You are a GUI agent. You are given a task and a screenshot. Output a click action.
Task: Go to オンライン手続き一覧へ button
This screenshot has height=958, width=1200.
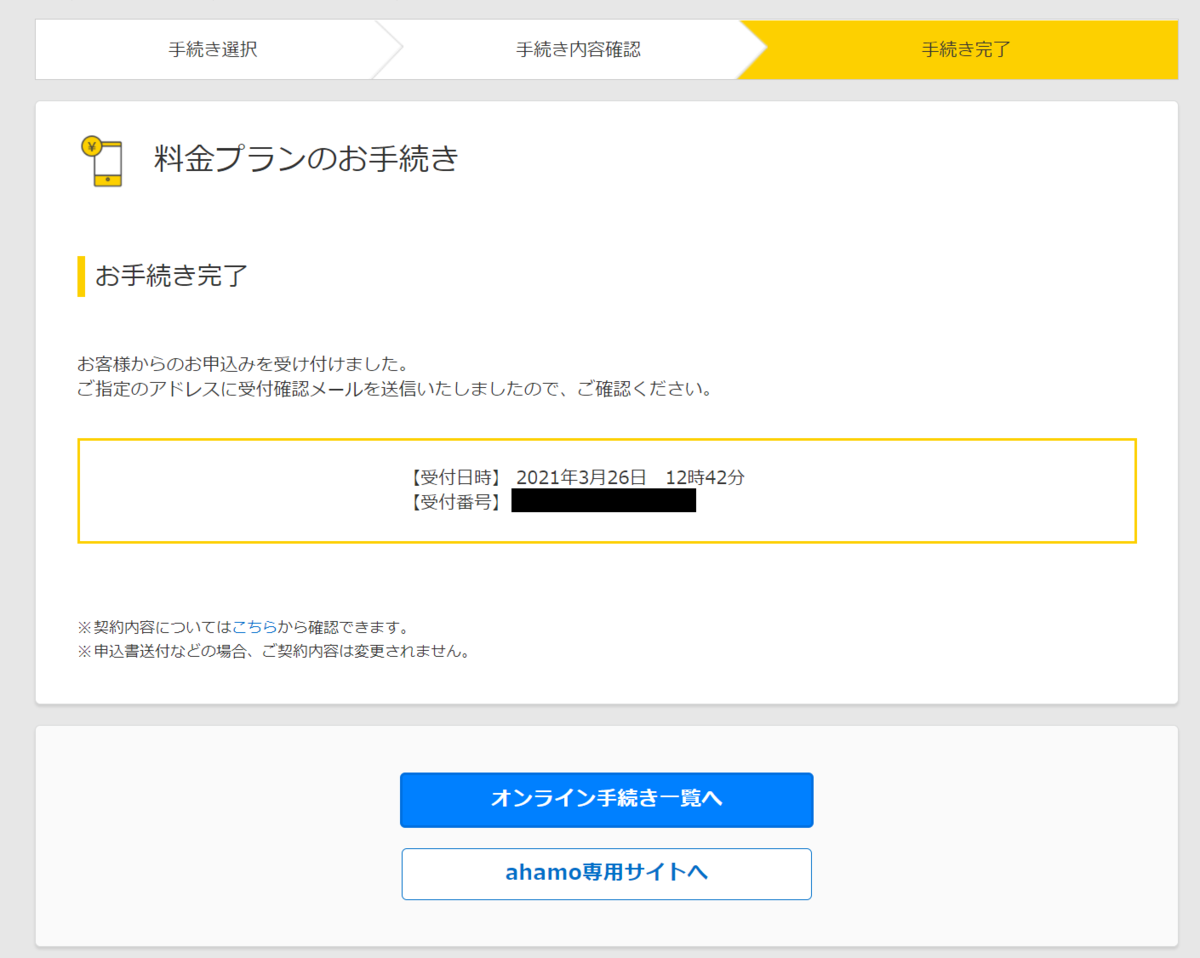pos(607,799)
